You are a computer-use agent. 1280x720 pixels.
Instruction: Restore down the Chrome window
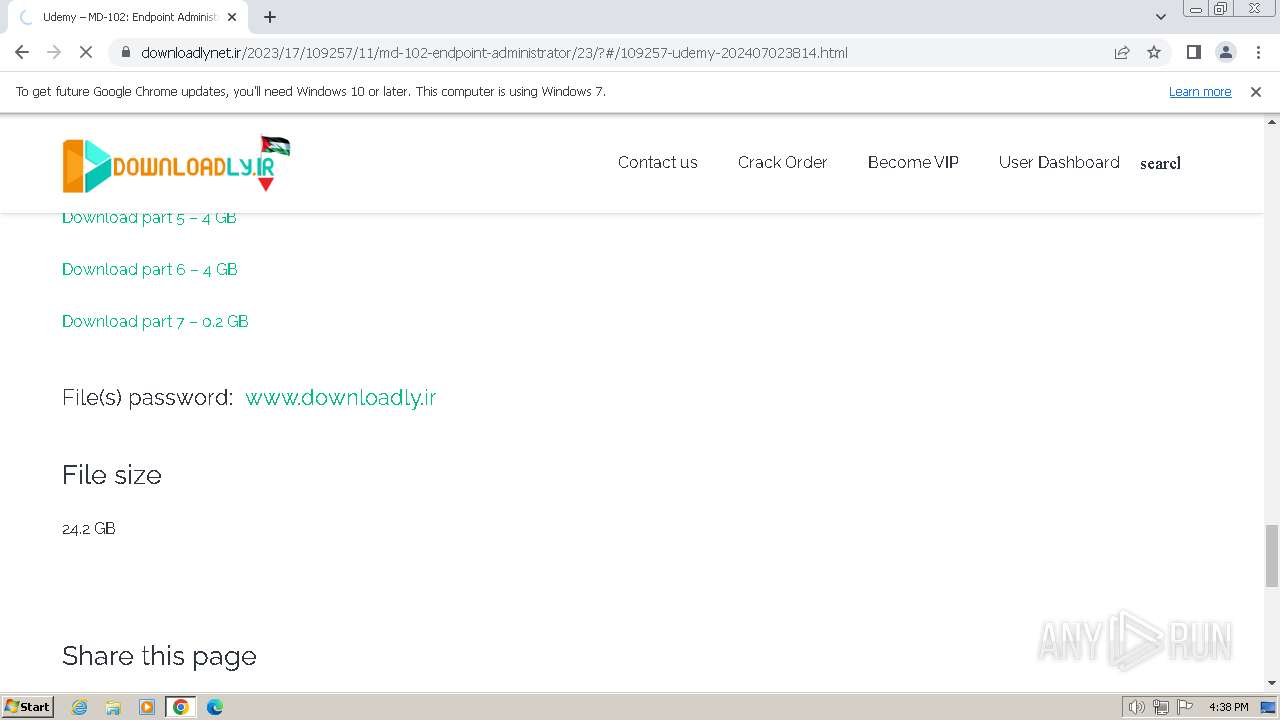pyautogui.click(x=1221, y=9)
